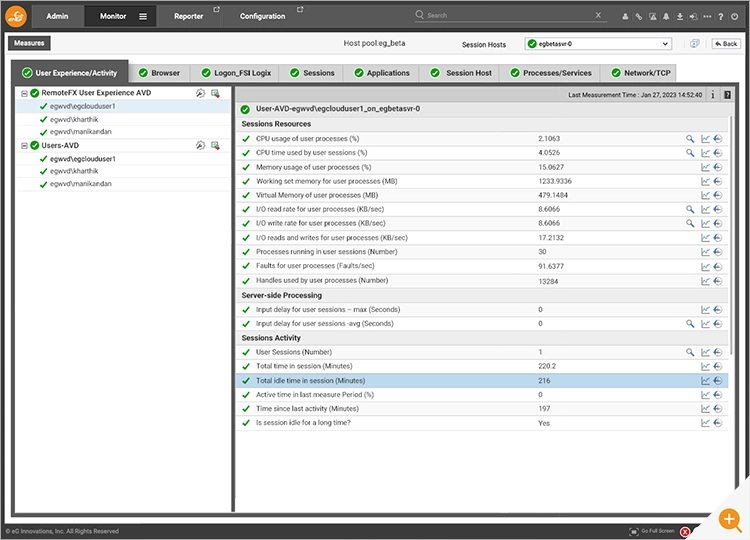Switch to the Session Host tab
Screen dimensions: 750x540
click(x=461, y=73)
